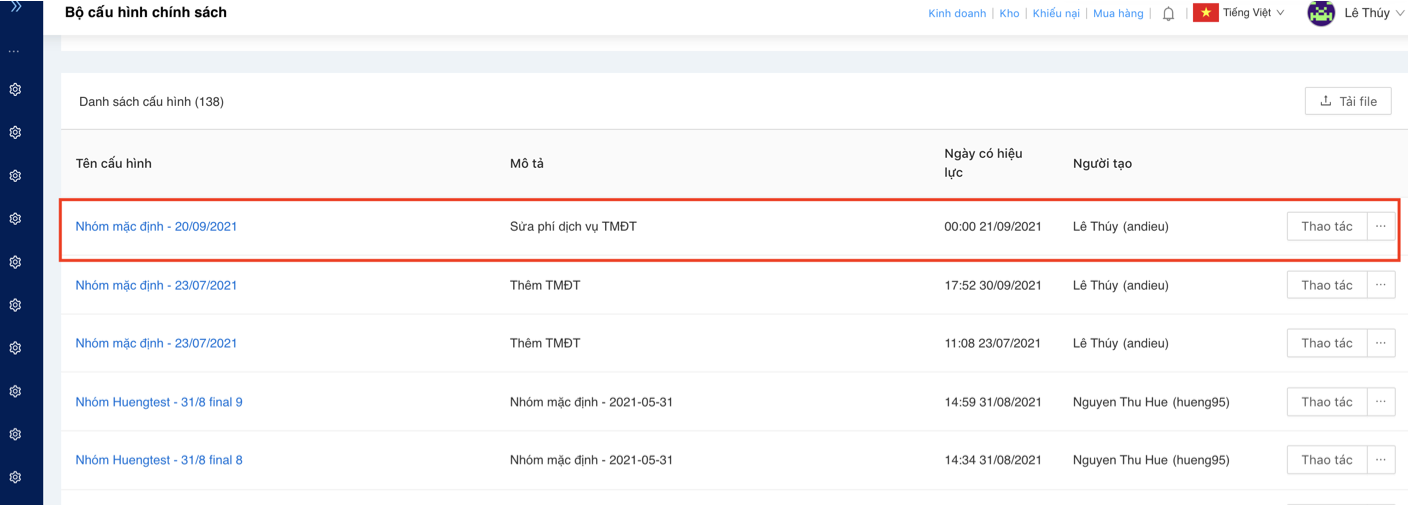Open more options for Huengtest final 9 row
Screen dimensions: 1409x505
[x=1381, y=402]
